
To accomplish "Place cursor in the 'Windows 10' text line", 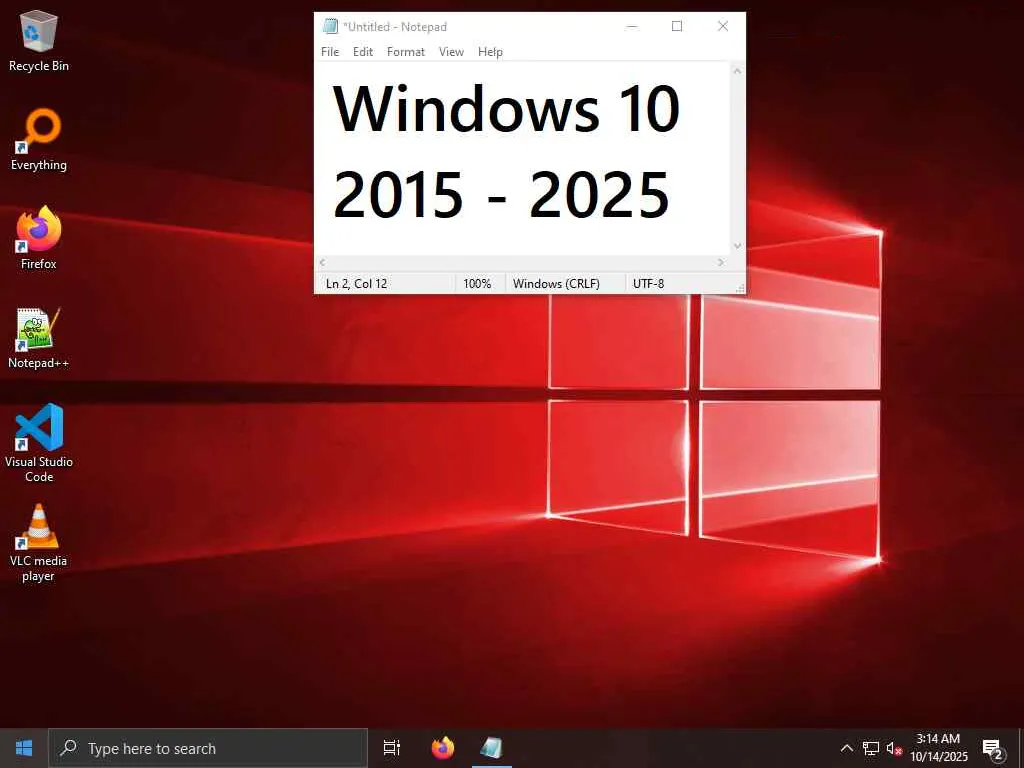I will click(x=506, y=108).
